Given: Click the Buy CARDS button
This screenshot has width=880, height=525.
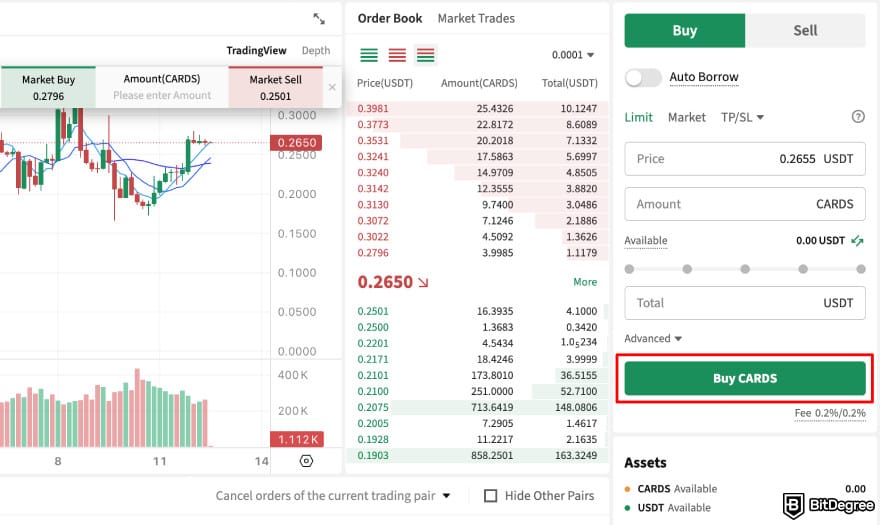Looking at the screenshot, I should (x=745, y=378).
